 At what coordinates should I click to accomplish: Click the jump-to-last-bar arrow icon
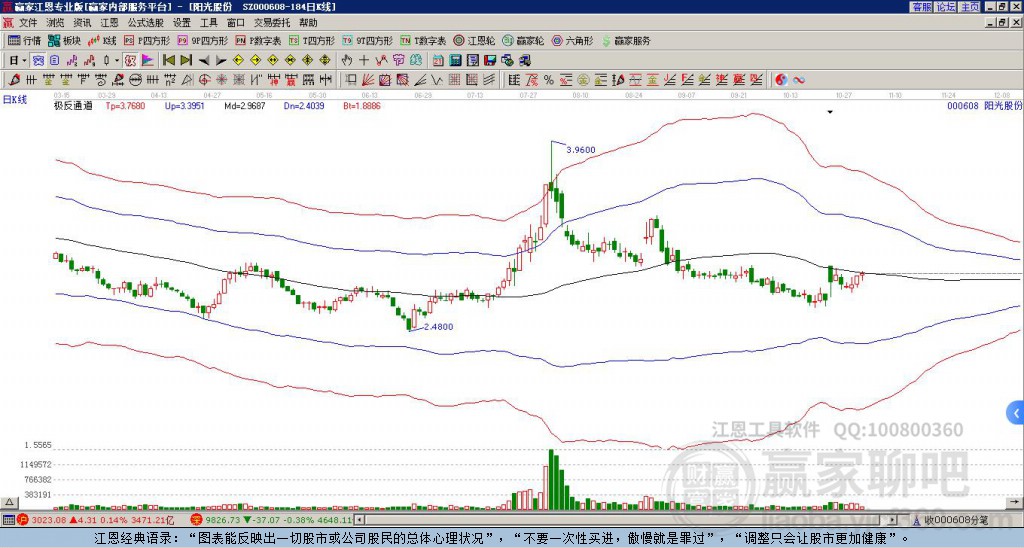click(x=186, y=61)
